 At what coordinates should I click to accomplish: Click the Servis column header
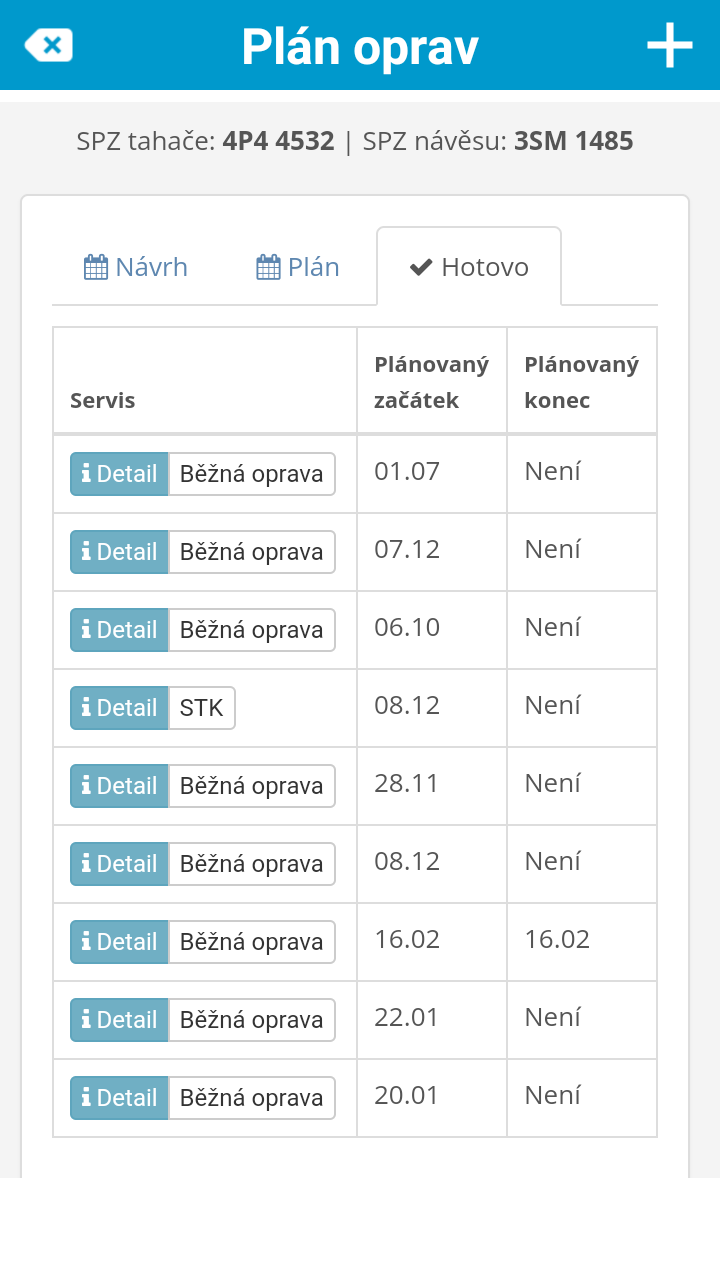pyautogui.click(x=102, y=401)
